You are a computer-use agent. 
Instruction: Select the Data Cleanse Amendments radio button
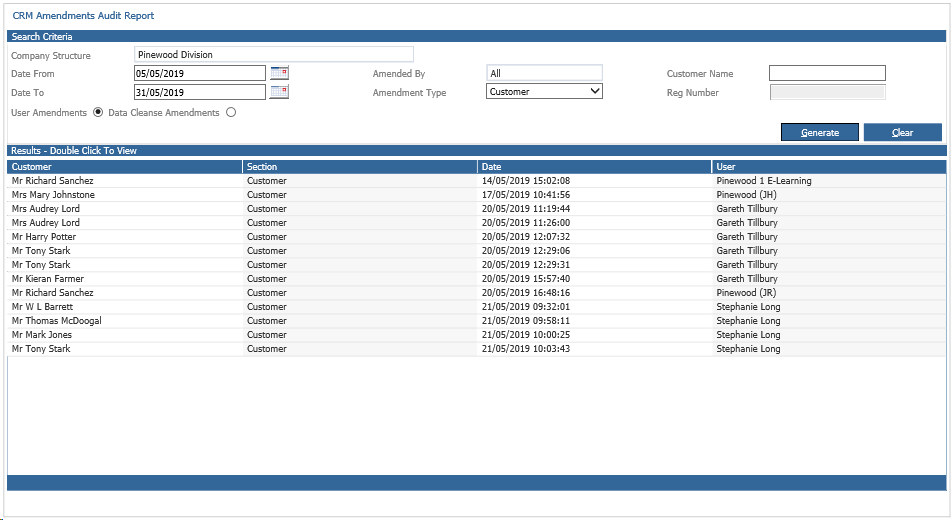tap(231, 112)
